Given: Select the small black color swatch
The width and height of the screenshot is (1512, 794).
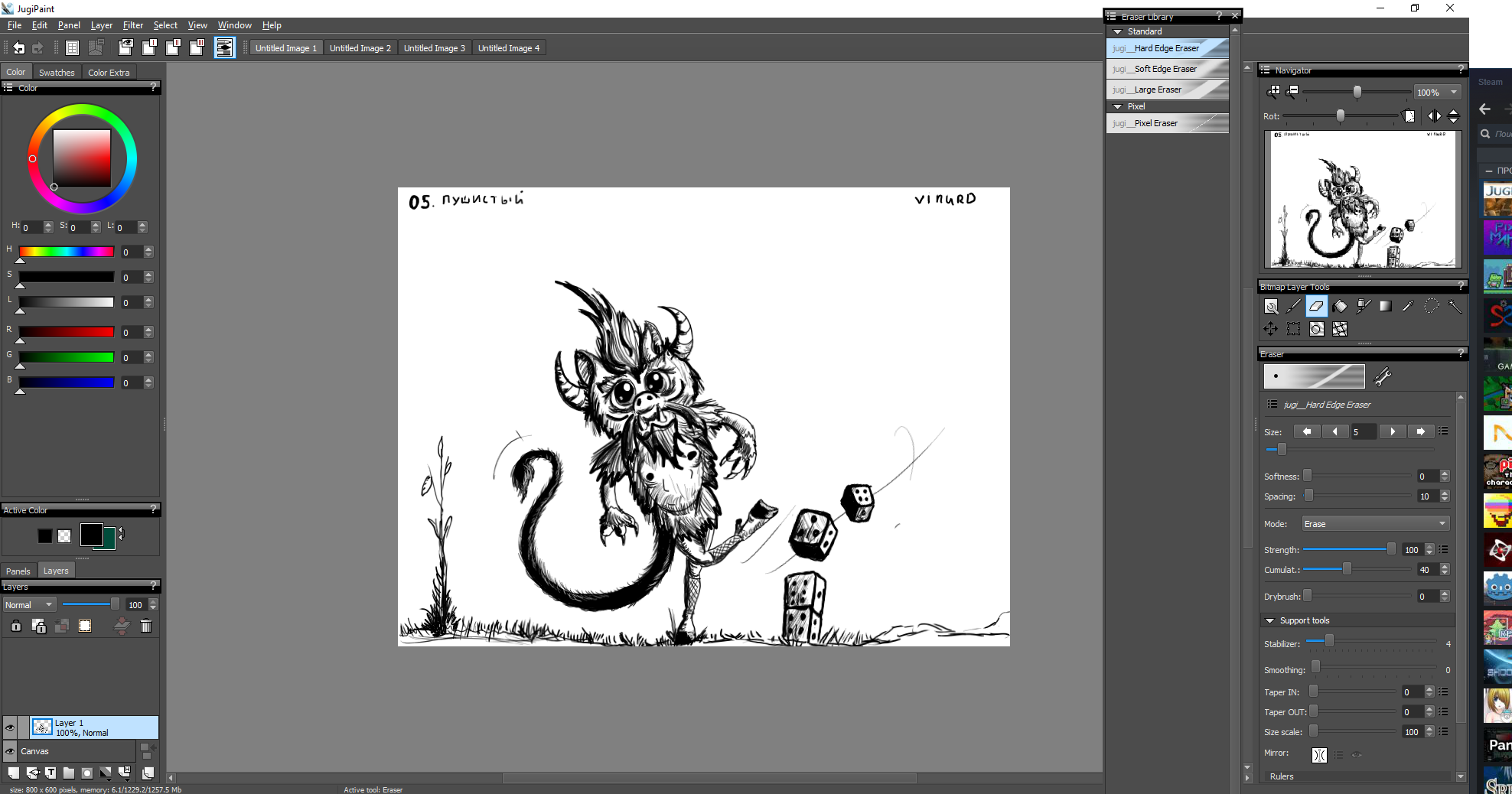Looking at the screenshot, I should tap(45, 536).
